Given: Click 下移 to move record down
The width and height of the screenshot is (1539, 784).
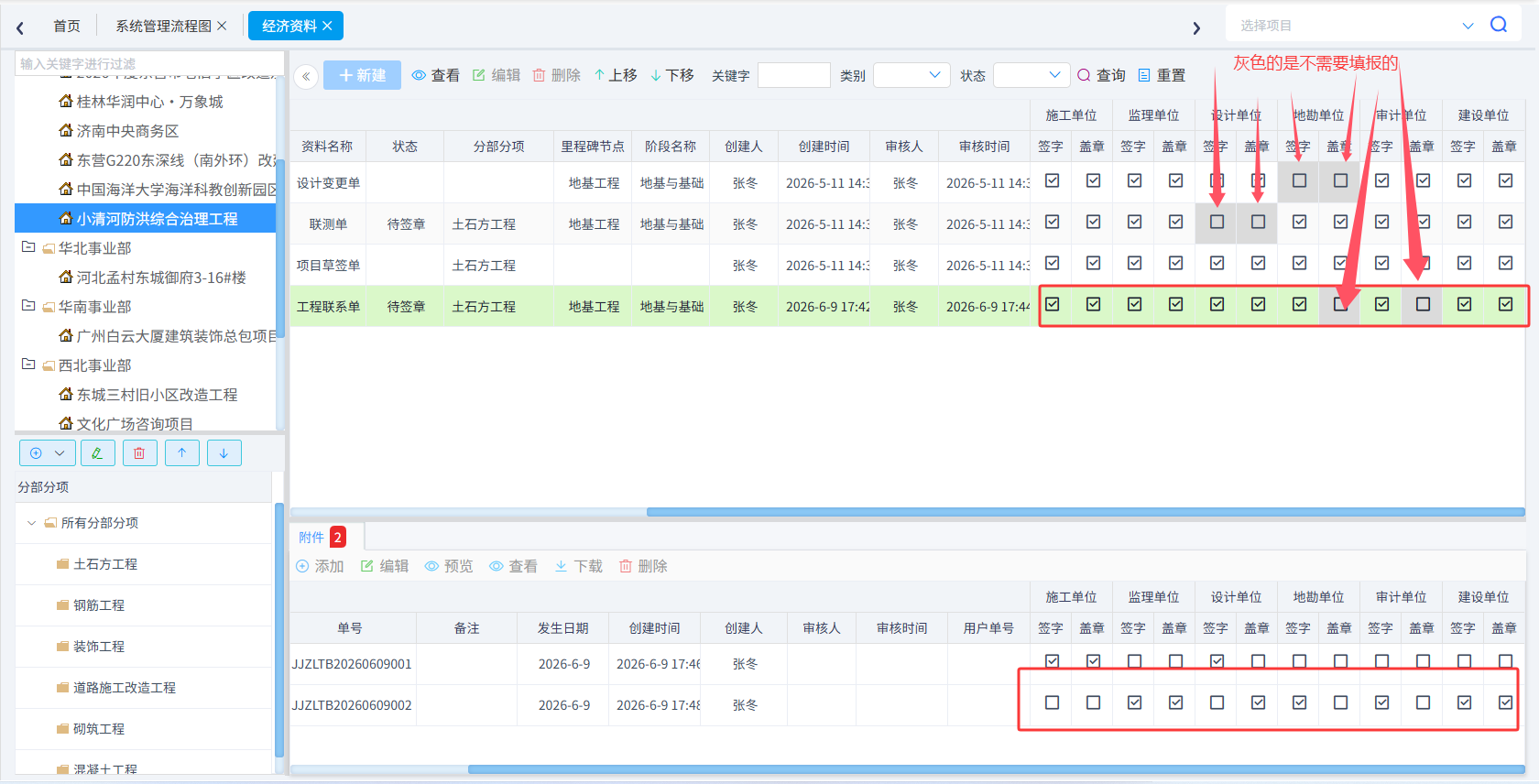Looking at the screenshot, I should tap(672, 75).
